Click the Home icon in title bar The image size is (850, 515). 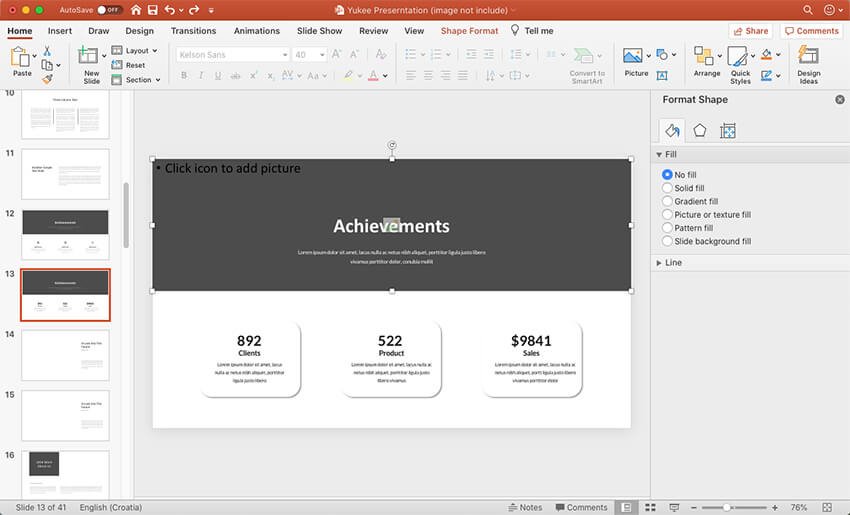(x=136, y=10)
